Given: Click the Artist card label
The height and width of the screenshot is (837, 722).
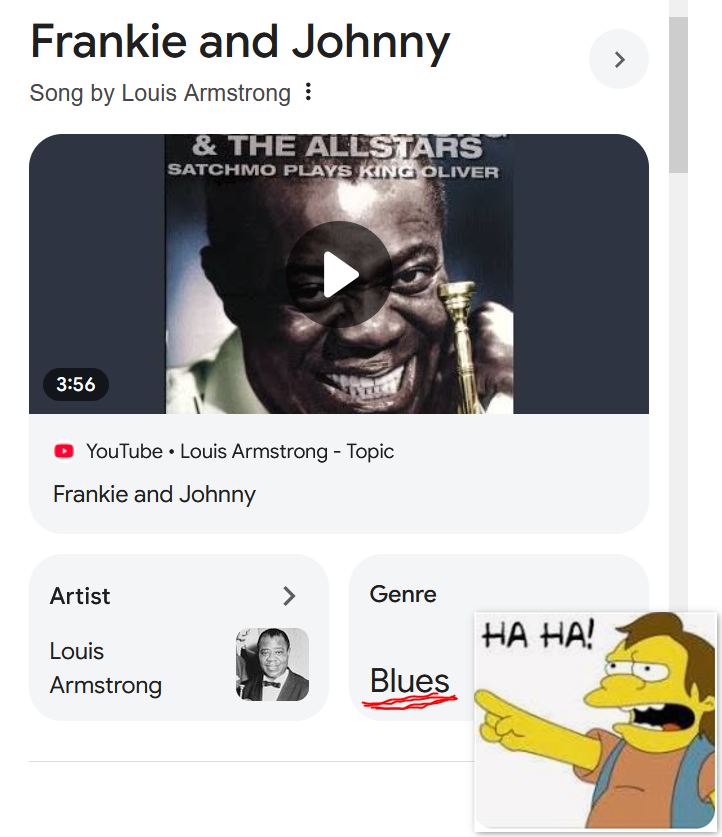Looking at the screenshot, I should click(x=80, y=596).
